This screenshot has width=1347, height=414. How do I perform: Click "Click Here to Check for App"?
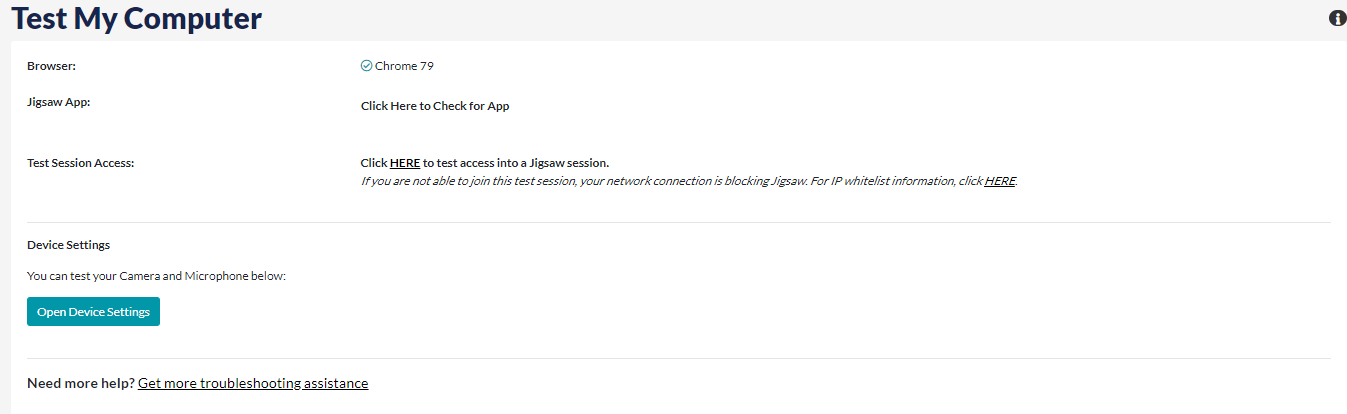[435, 106]
